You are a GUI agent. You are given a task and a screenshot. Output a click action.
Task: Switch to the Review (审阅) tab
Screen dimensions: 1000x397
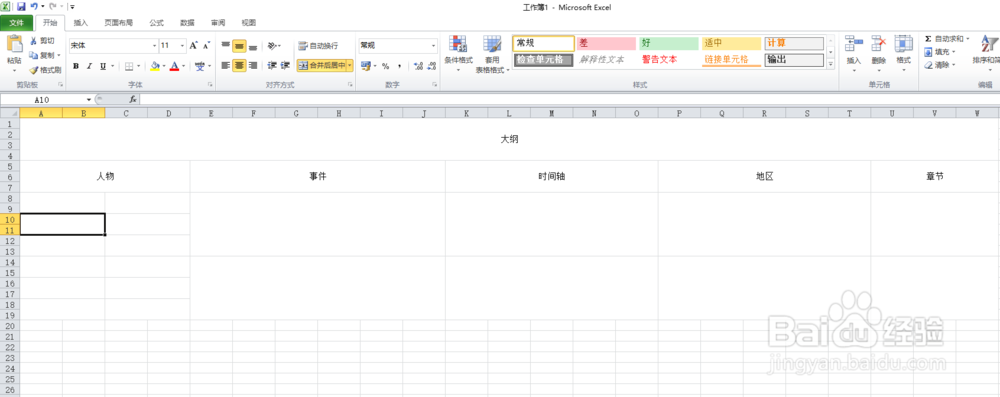[218, 23]
